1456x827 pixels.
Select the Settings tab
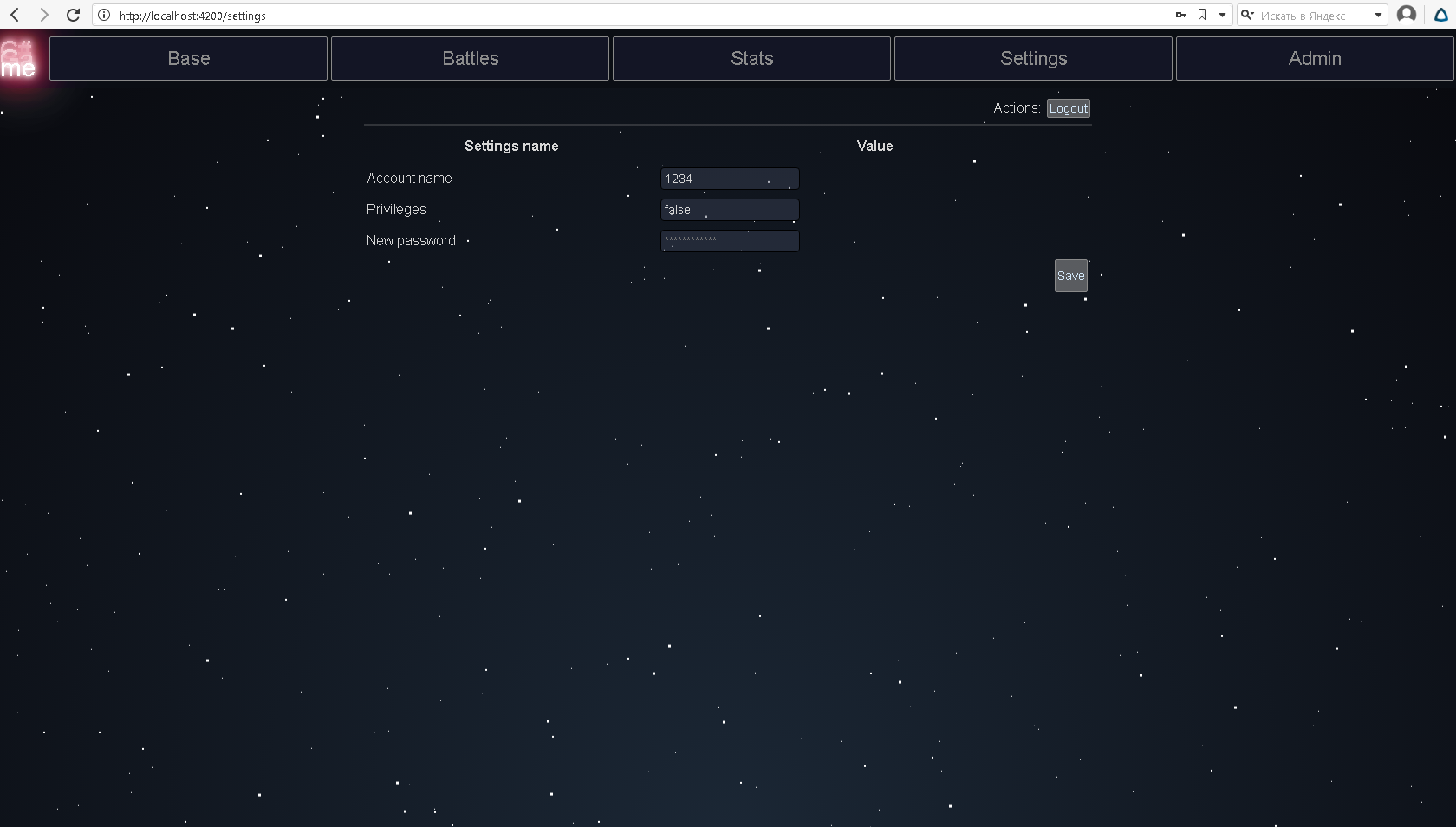click(x=1034, y=58)
